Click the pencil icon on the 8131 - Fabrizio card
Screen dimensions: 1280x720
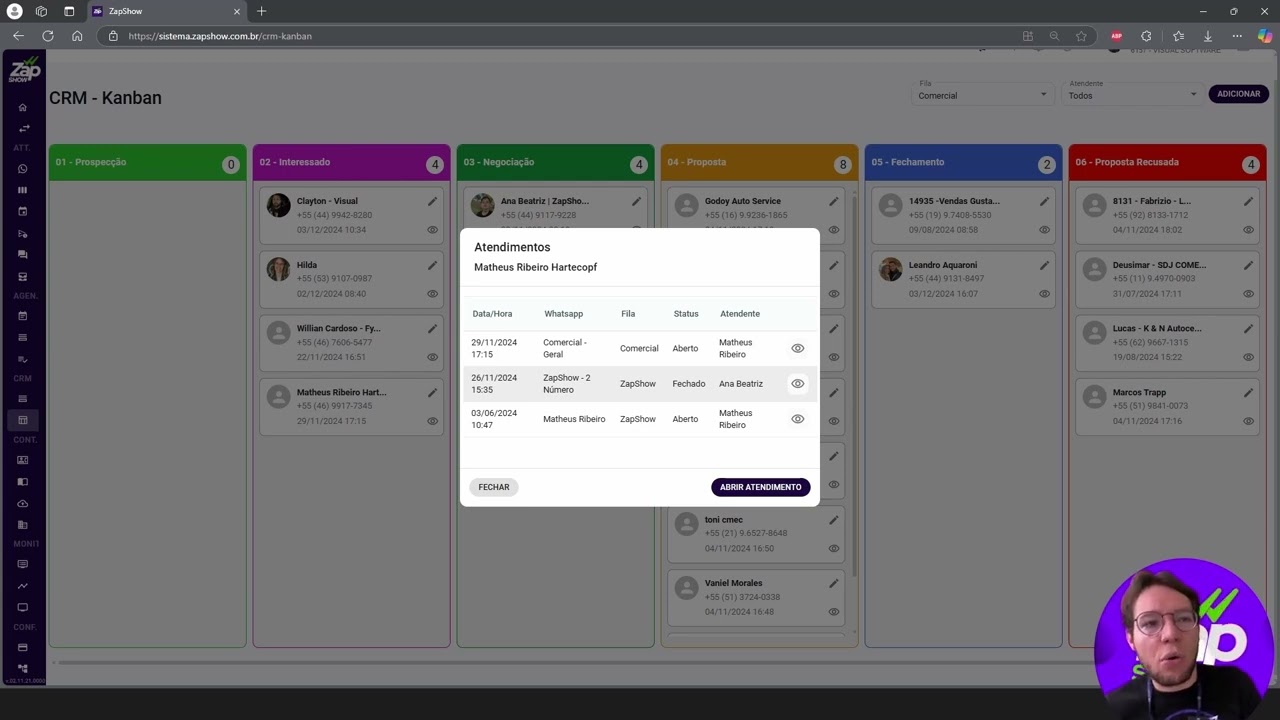(1248, 201)
